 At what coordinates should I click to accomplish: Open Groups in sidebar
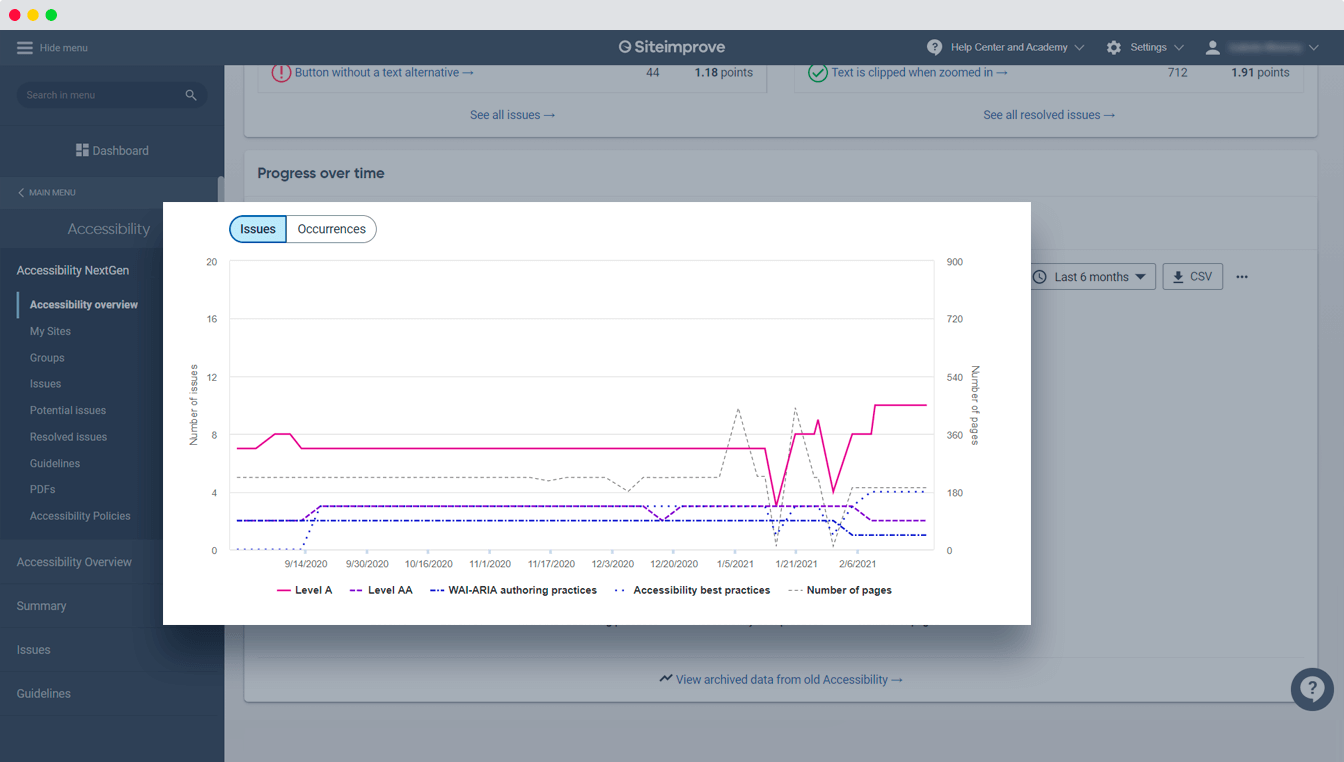47,358
